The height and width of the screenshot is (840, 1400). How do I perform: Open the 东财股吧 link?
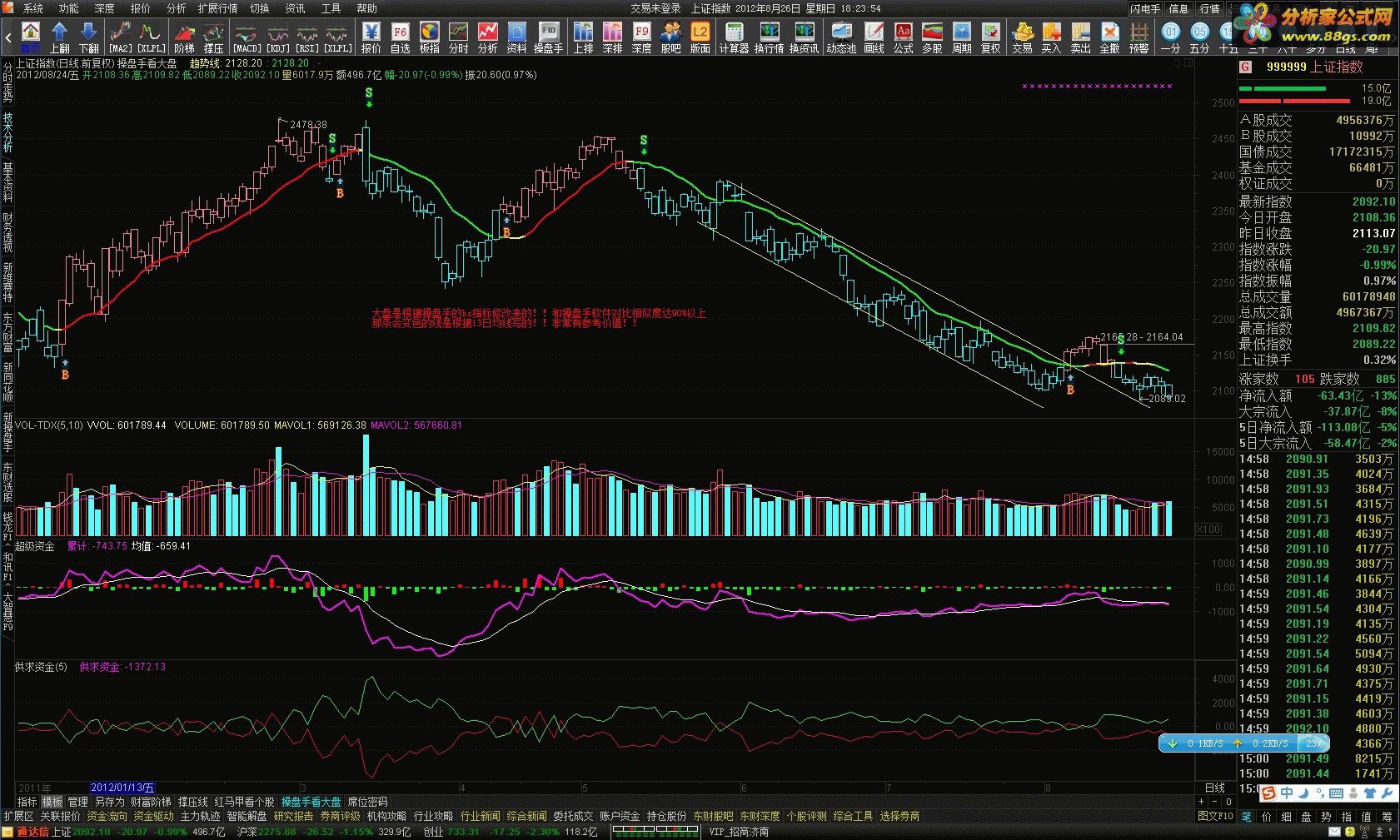[x=713, y=817]
